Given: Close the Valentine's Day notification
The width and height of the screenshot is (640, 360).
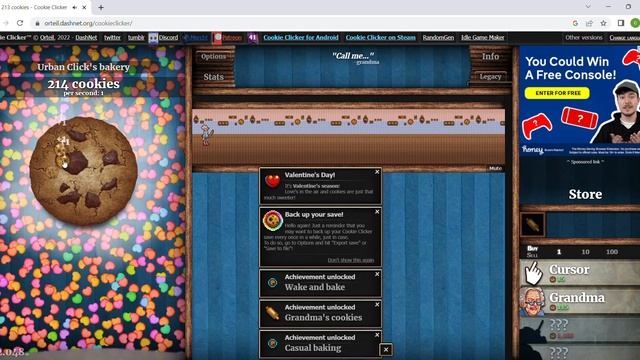Looking at the screenshot, I should (377, 172).
